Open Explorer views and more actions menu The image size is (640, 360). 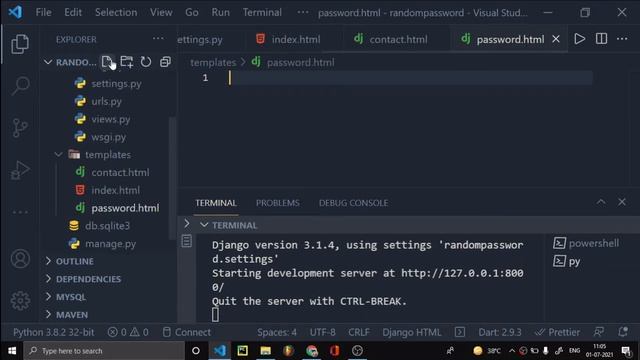158,39
